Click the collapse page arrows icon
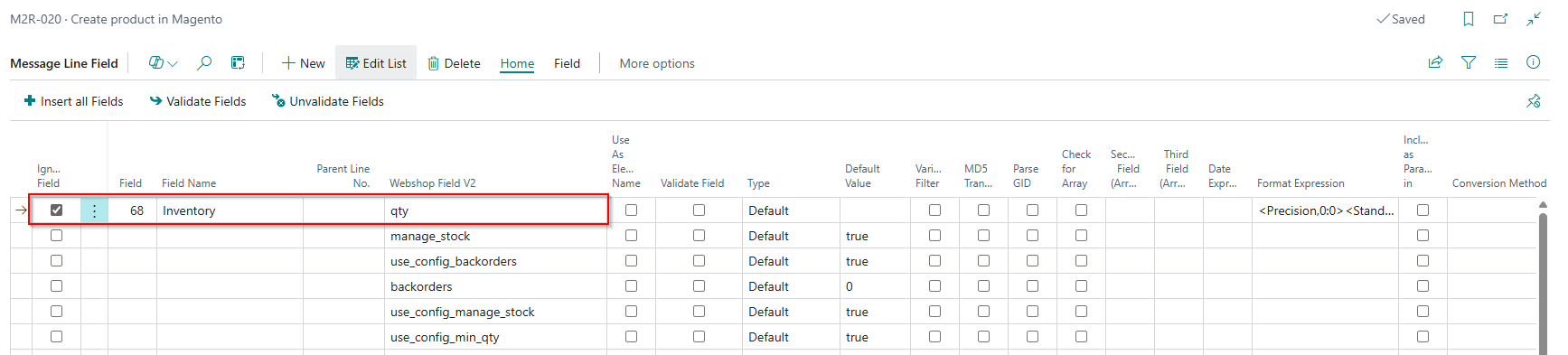1568x355 pixels. pos(1534,19)
